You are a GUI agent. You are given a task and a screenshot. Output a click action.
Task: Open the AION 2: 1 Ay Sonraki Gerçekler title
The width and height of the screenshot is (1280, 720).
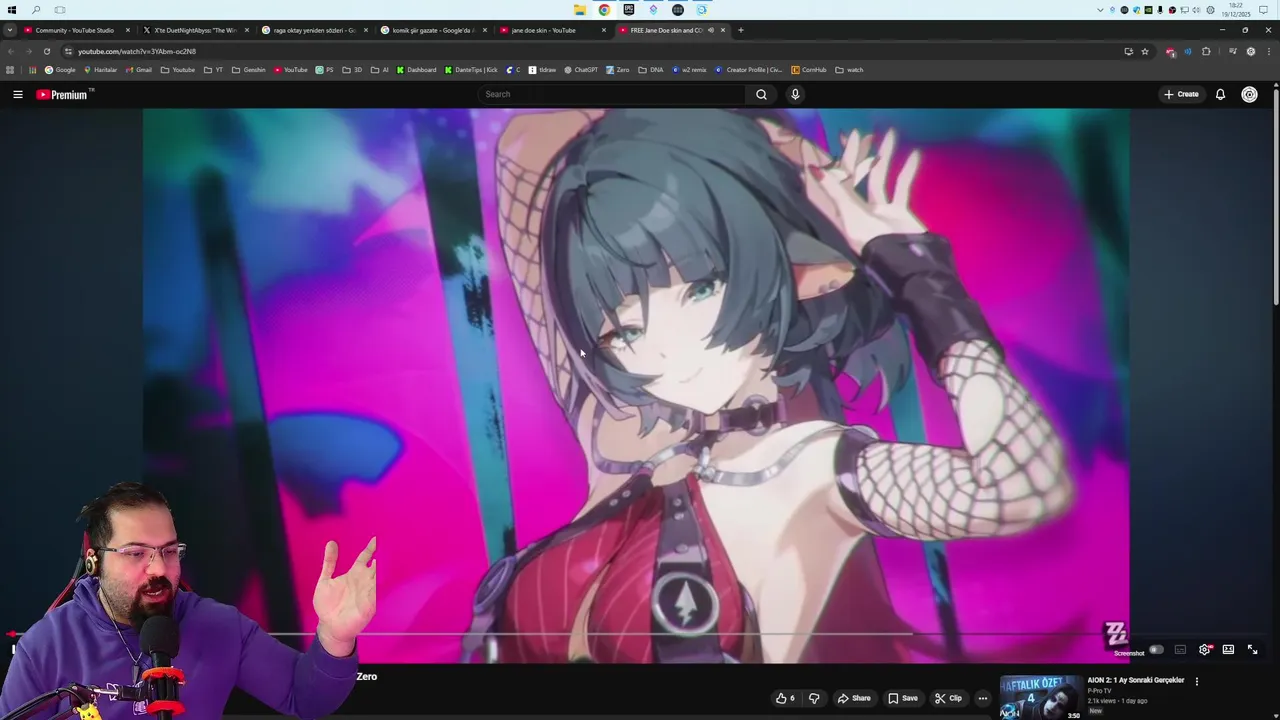click(1136, 680)
